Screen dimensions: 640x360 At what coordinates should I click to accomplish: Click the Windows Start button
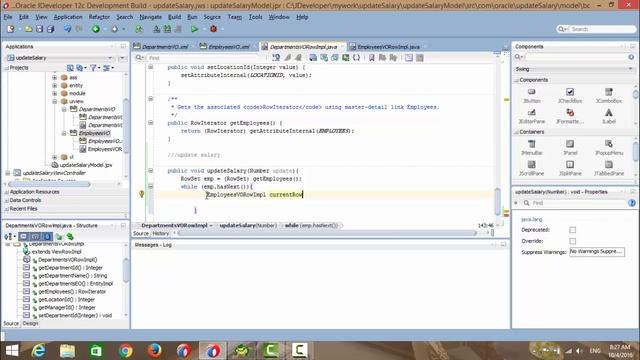[12, 350]
